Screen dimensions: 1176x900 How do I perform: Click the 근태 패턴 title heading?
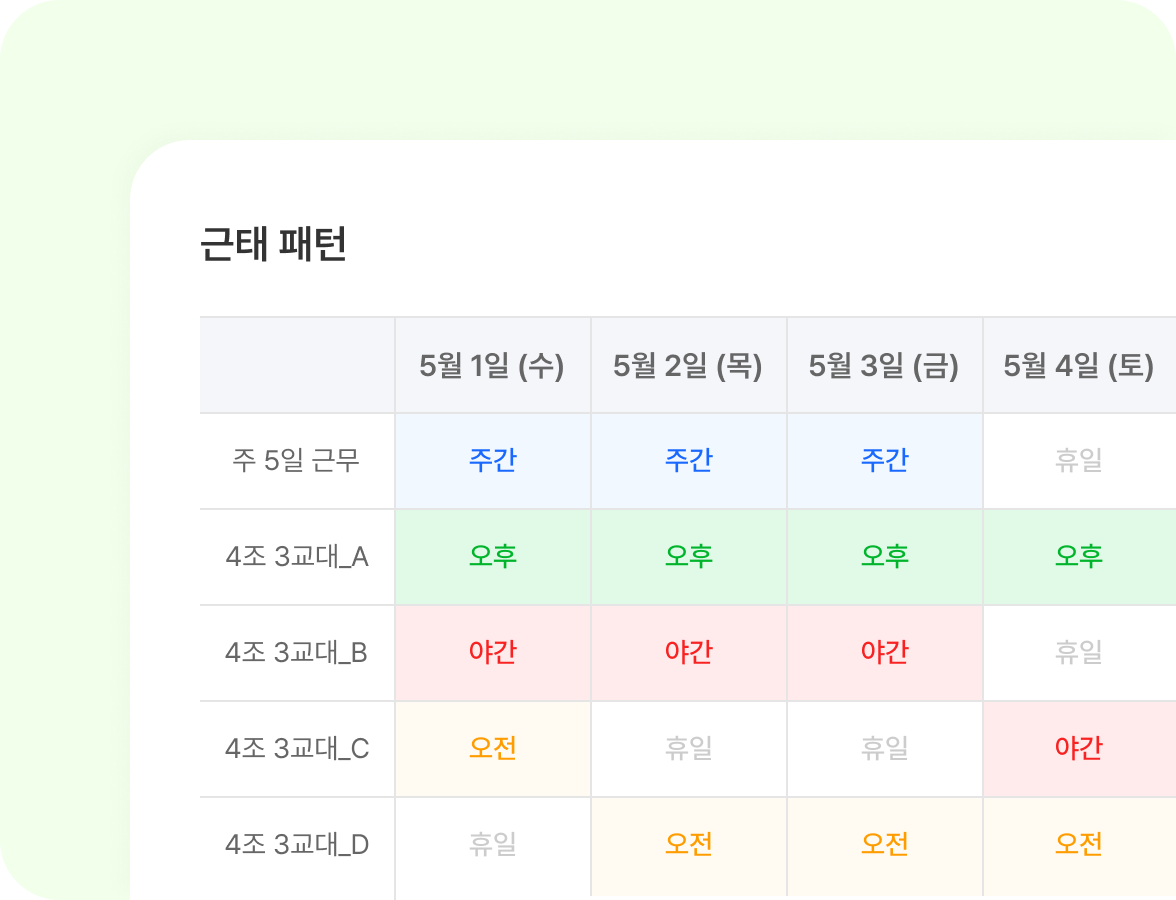point(274,245)
